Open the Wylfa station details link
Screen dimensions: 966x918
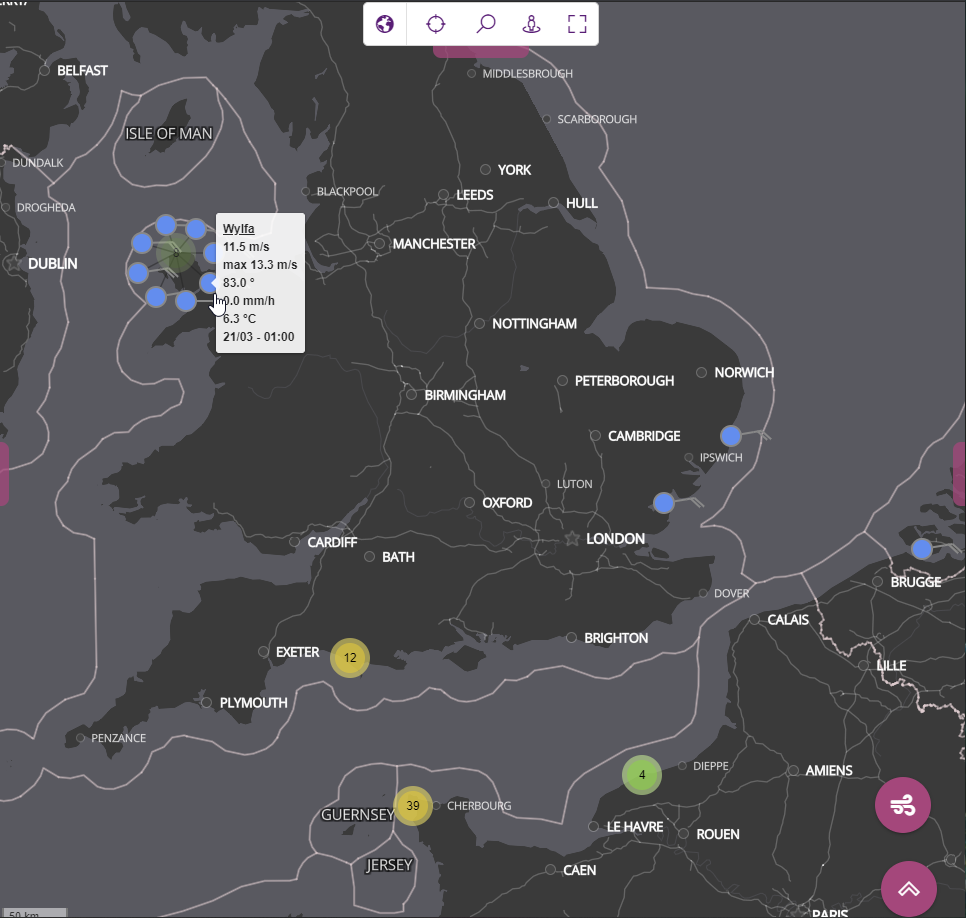(238, 228)
